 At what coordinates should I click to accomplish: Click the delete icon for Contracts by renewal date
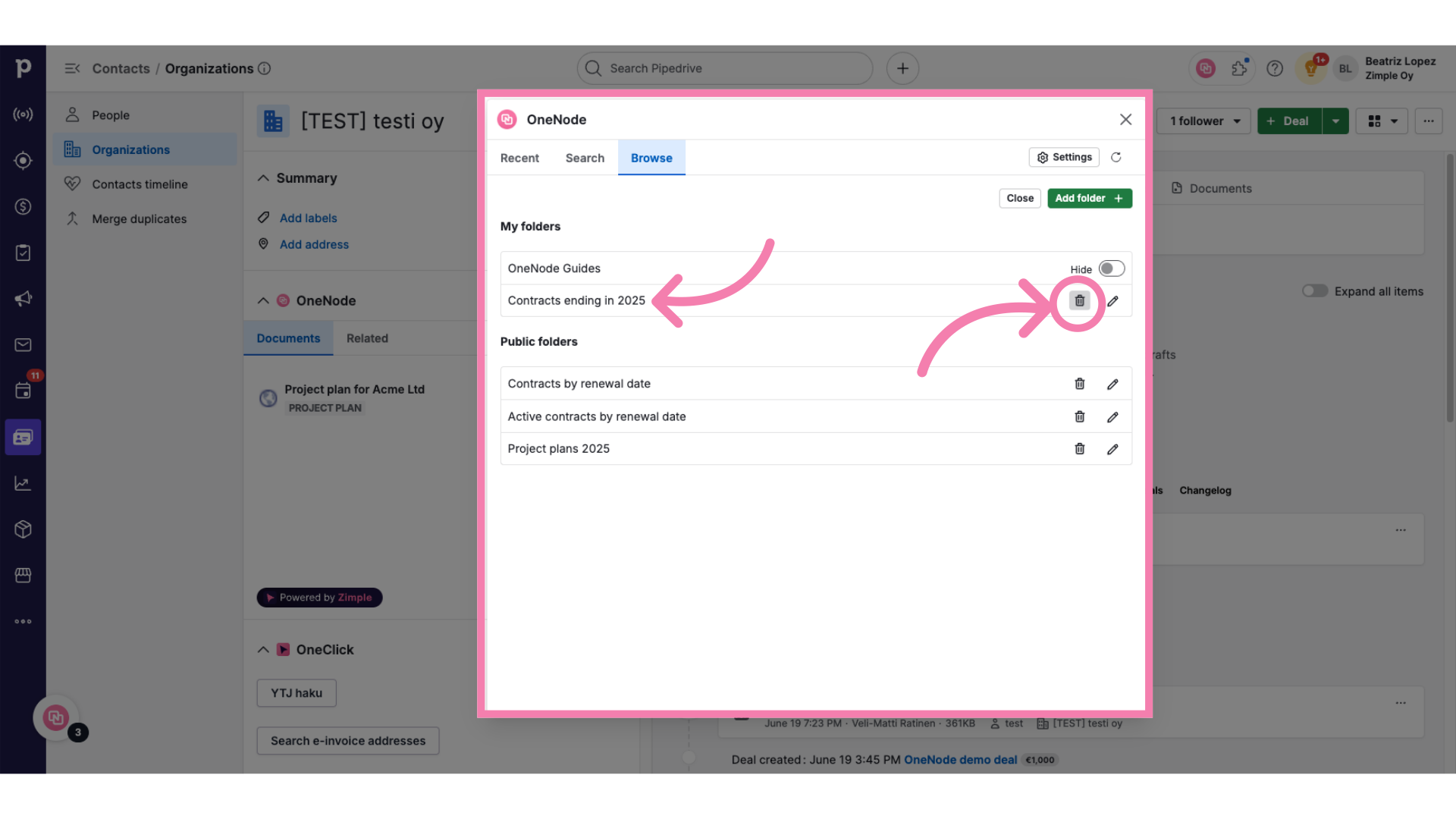1080,383
